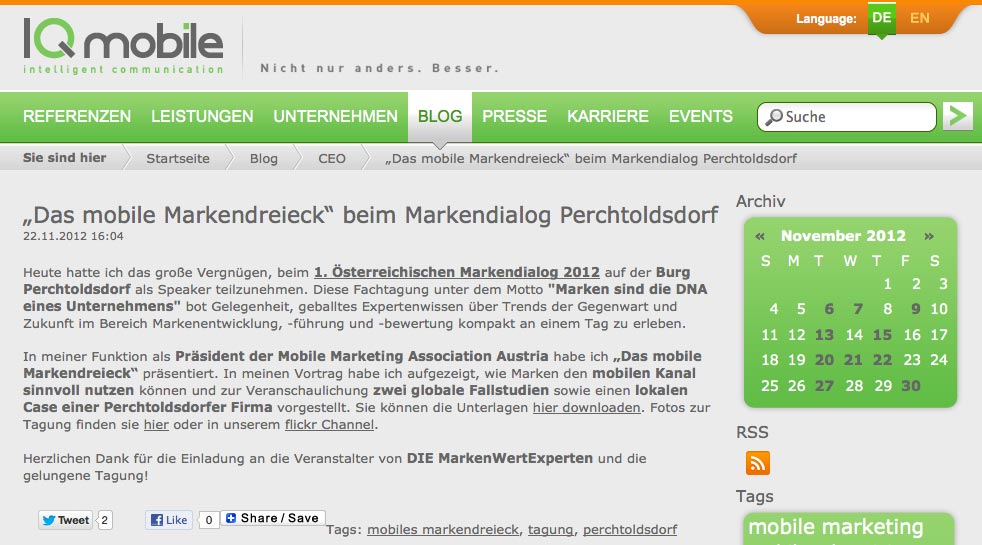
Task: Focus the Suche search field
Action: (847, 117)
